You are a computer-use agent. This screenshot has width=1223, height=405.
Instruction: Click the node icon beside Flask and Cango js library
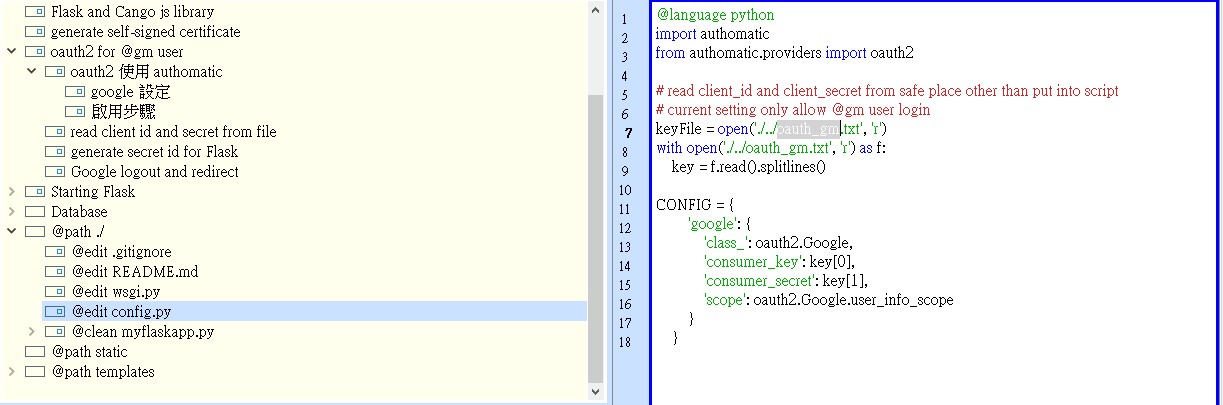pyautogui.click(x=35, y=12)
